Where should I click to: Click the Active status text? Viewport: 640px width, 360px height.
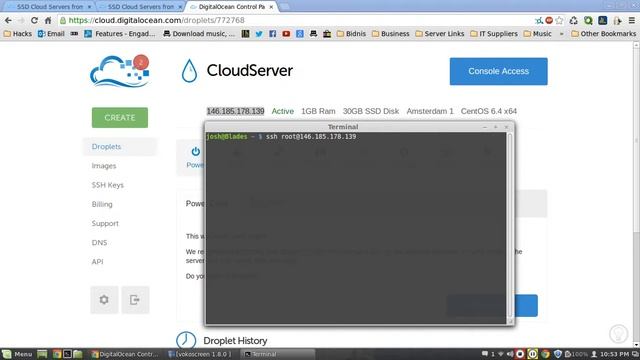pyautogui.click(x=282, y=111)
